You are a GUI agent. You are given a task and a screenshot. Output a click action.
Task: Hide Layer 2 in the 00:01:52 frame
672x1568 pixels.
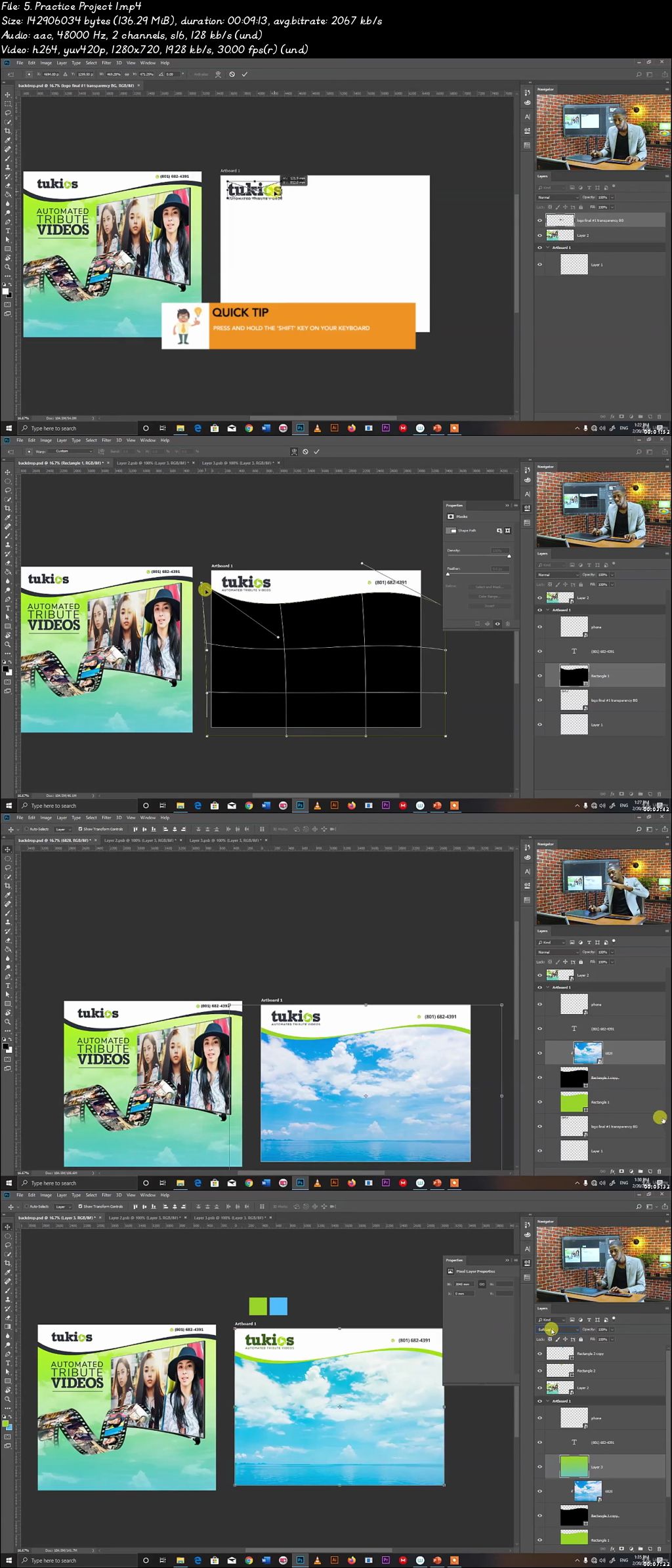[540, 235]
